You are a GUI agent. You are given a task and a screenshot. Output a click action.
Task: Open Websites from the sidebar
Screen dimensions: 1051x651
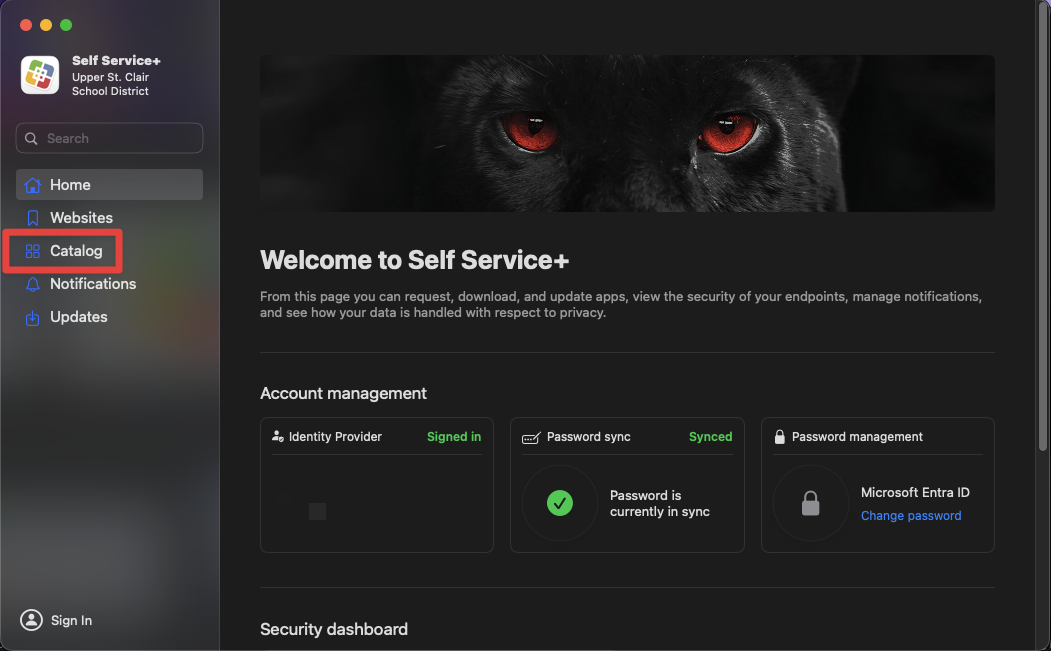click(x=81, y=218)
